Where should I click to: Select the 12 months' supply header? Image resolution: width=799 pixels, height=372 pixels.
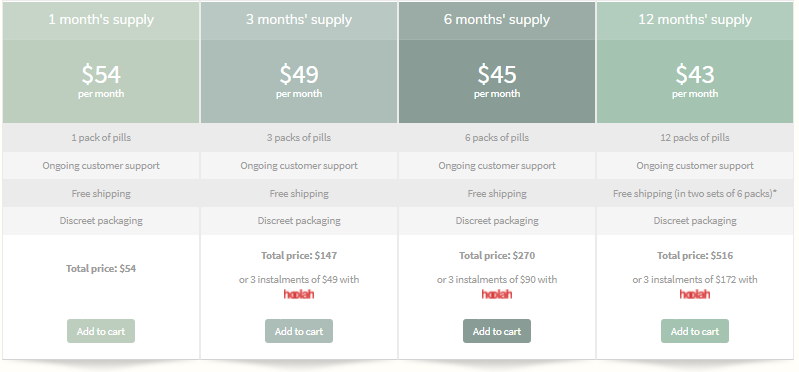pos(695,20)
